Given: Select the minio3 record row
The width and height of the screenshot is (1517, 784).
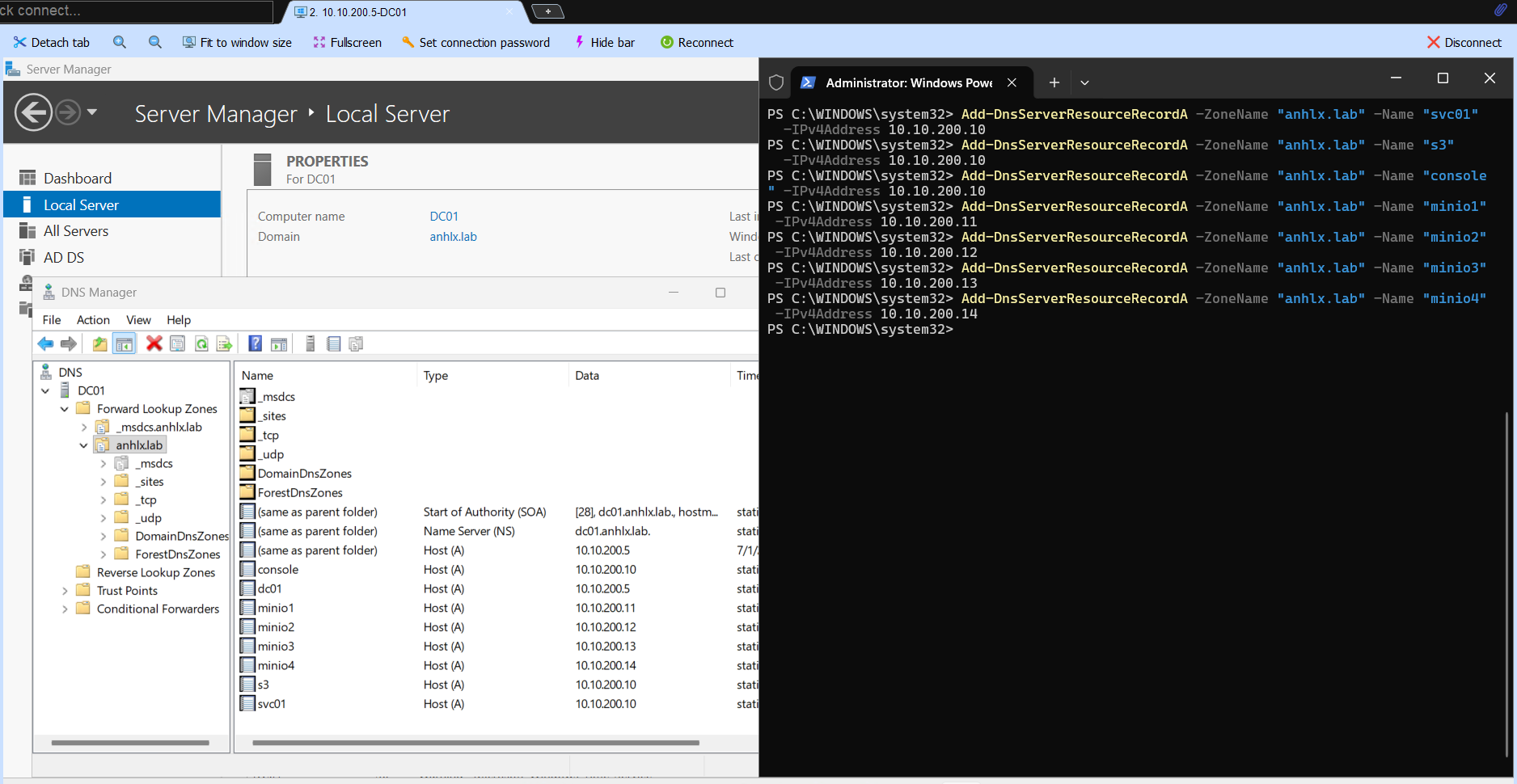Looking at the screenshot, I should (x=498, y=647).
